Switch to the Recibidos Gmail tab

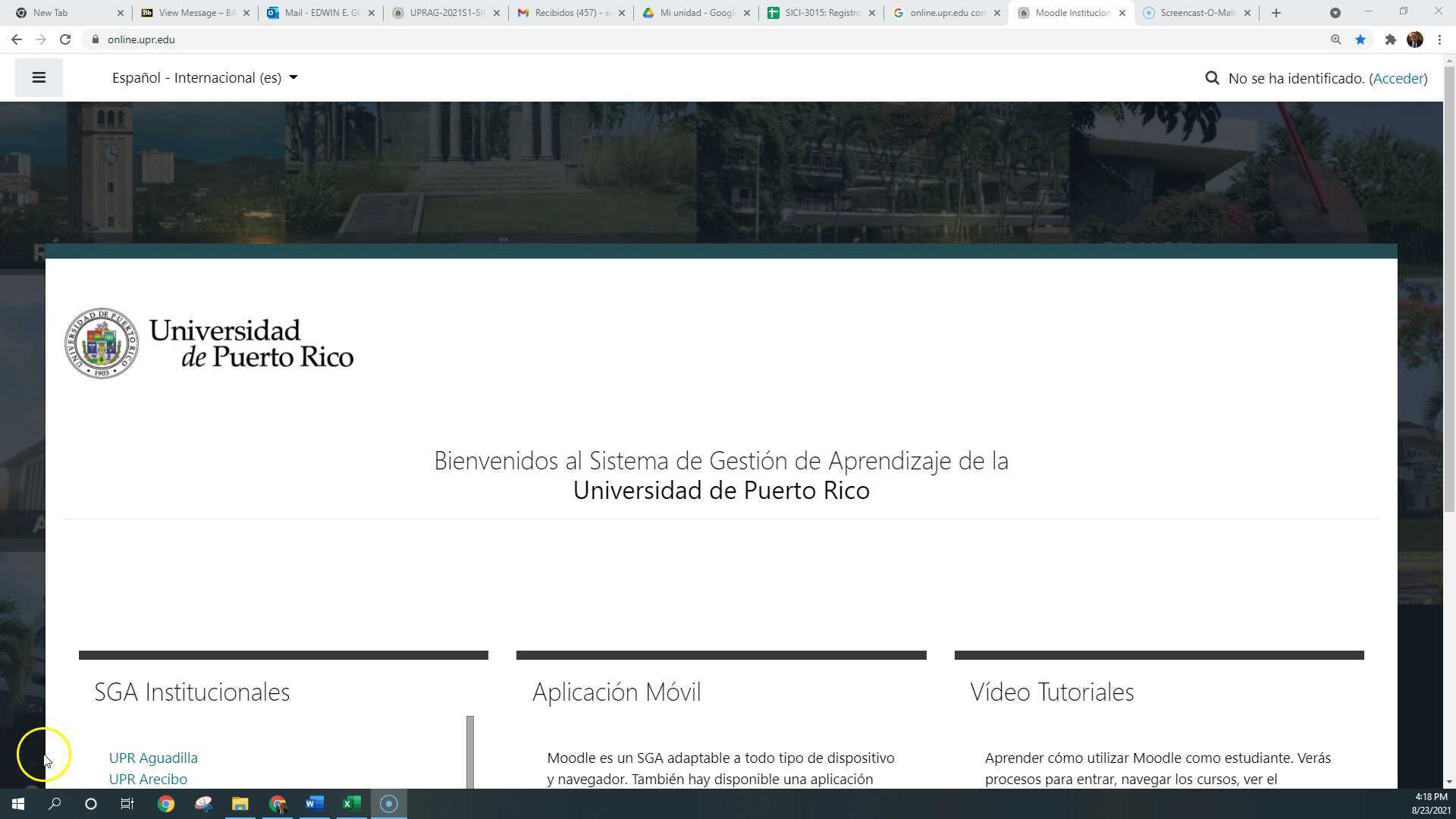(x=569, y=12)
